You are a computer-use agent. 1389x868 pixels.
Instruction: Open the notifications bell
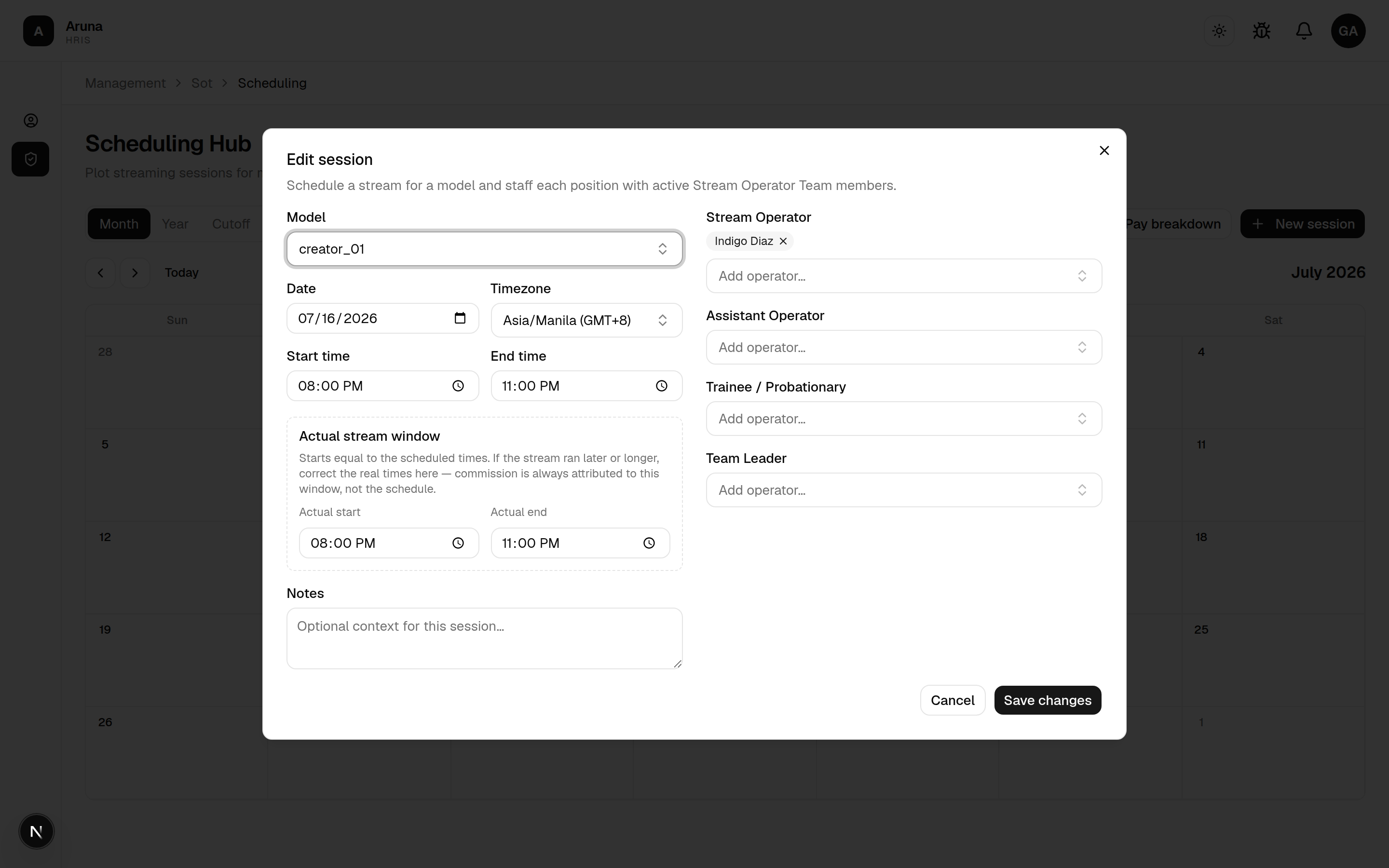pos(1304,31)
